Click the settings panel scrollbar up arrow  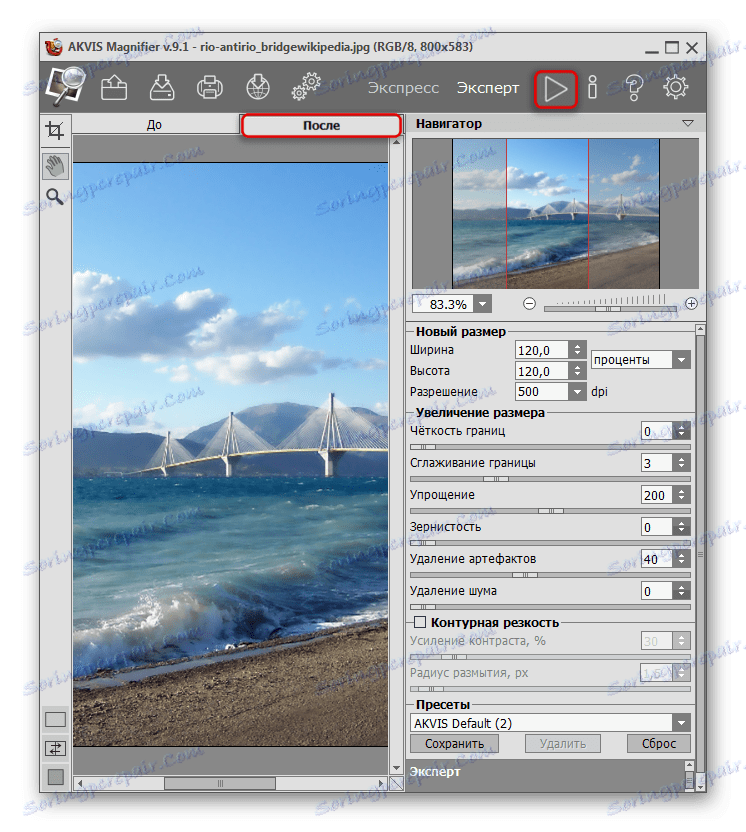(x=700, y=330)
